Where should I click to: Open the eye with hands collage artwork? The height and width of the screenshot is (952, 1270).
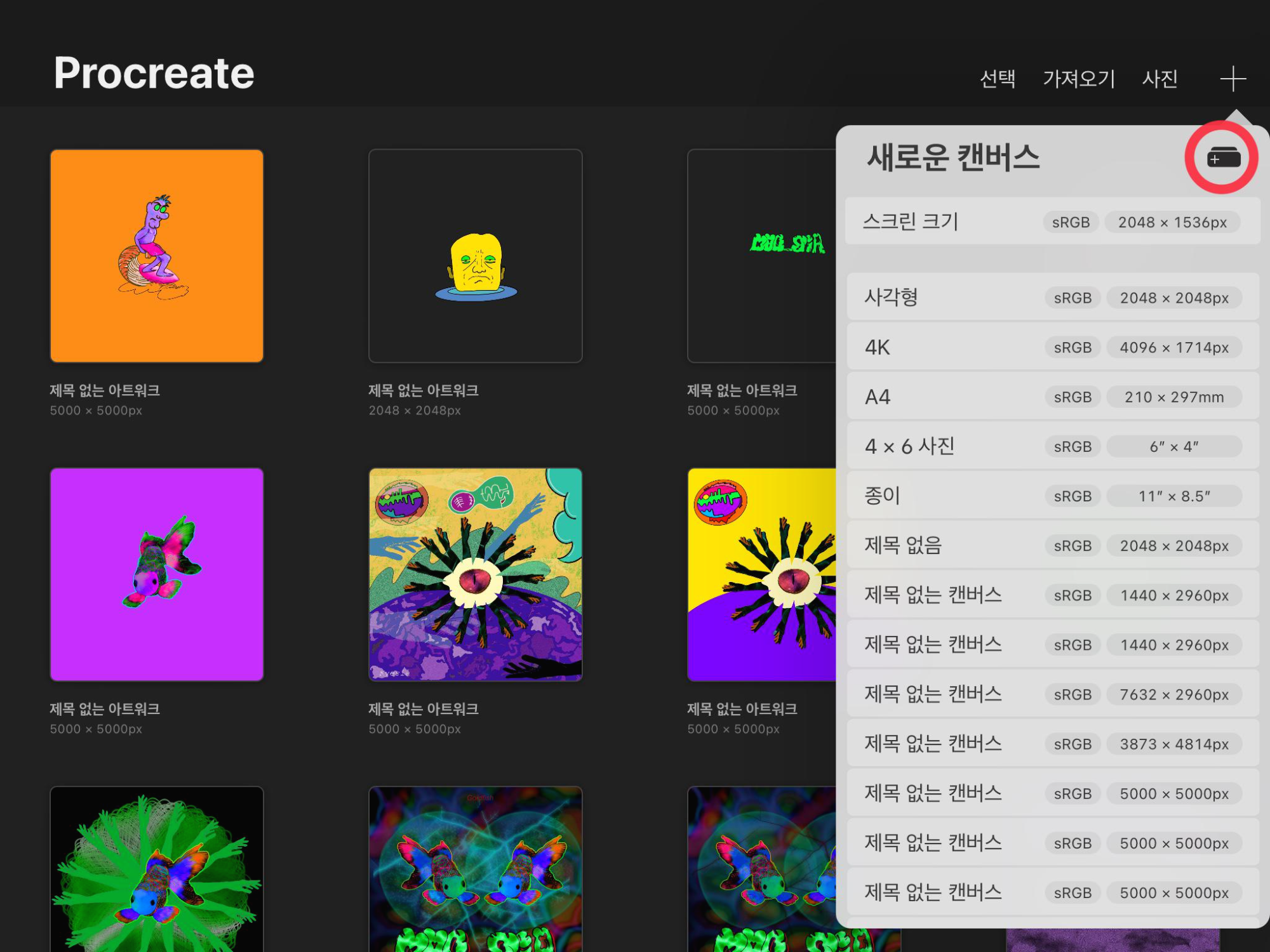click(475, 574)
